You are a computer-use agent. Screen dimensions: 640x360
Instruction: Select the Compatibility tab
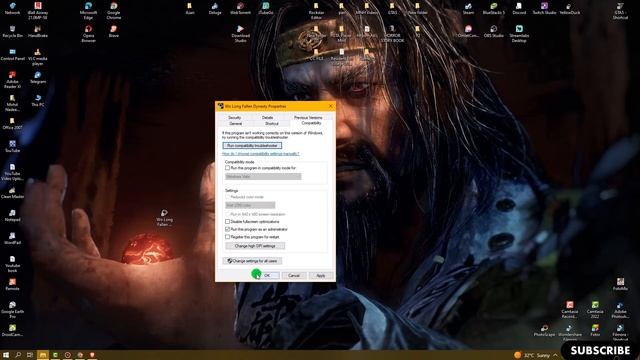tap(311, 123)
